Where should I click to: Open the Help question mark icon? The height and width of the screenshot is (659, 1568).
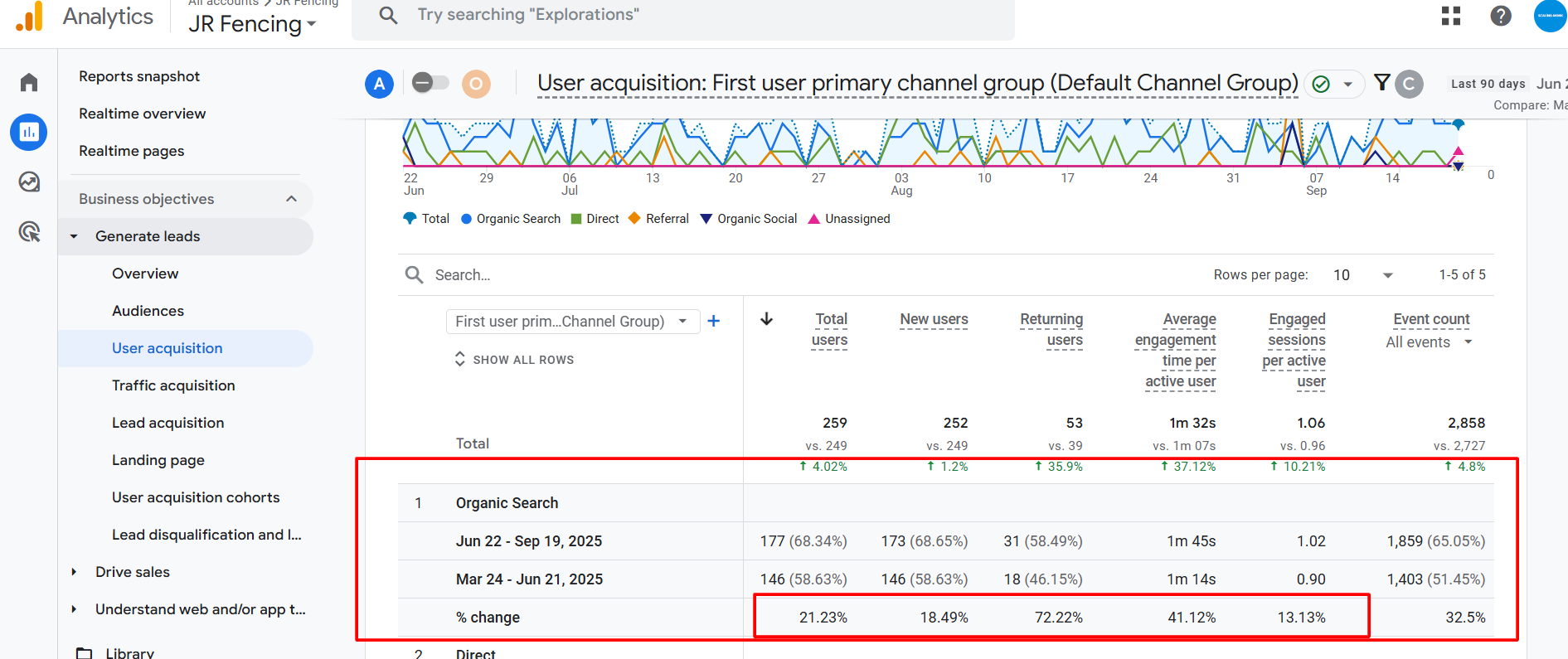(1500, 16)
